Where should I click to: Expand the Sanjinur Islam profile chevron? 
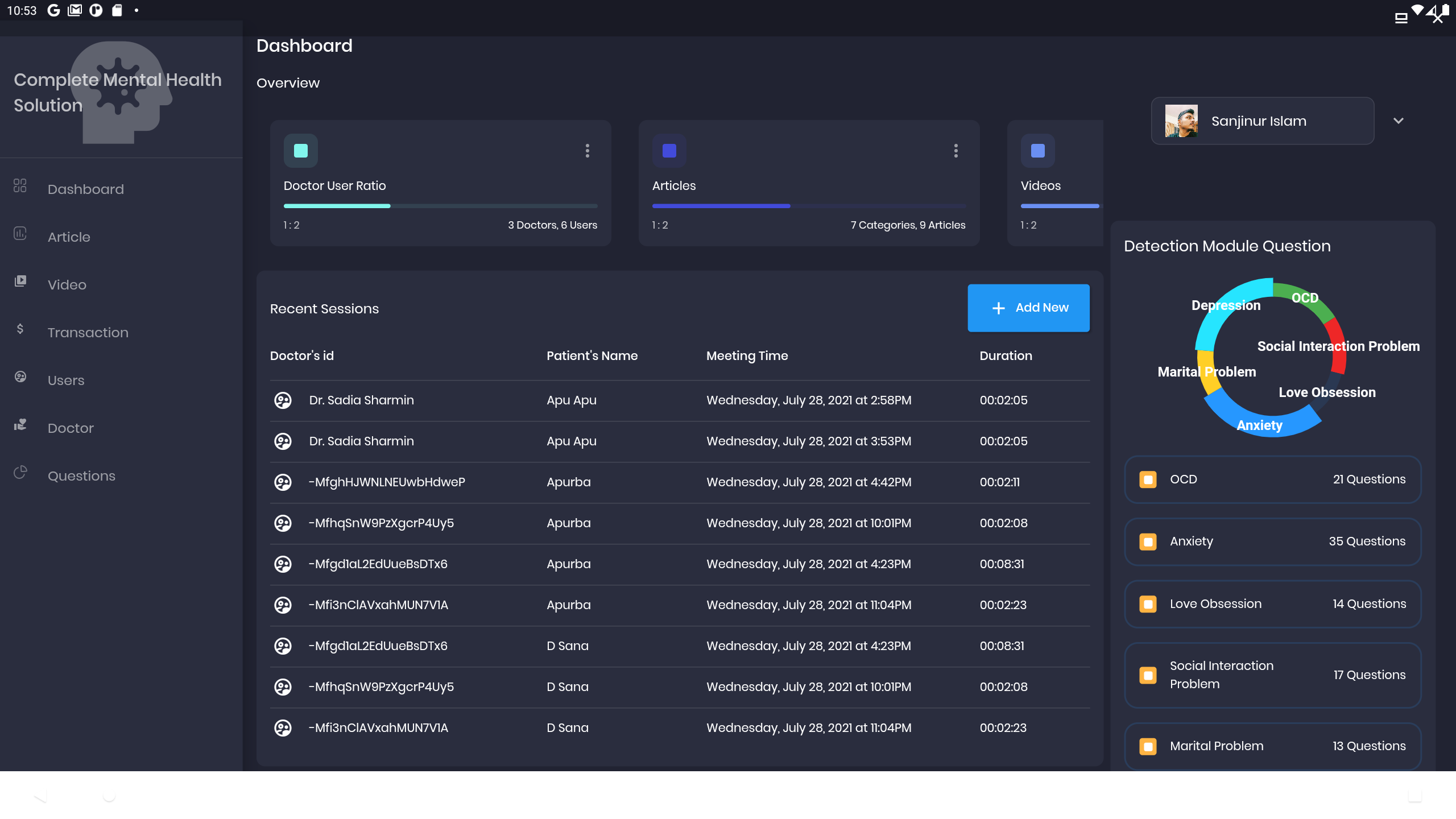(x=1399, y=121)
